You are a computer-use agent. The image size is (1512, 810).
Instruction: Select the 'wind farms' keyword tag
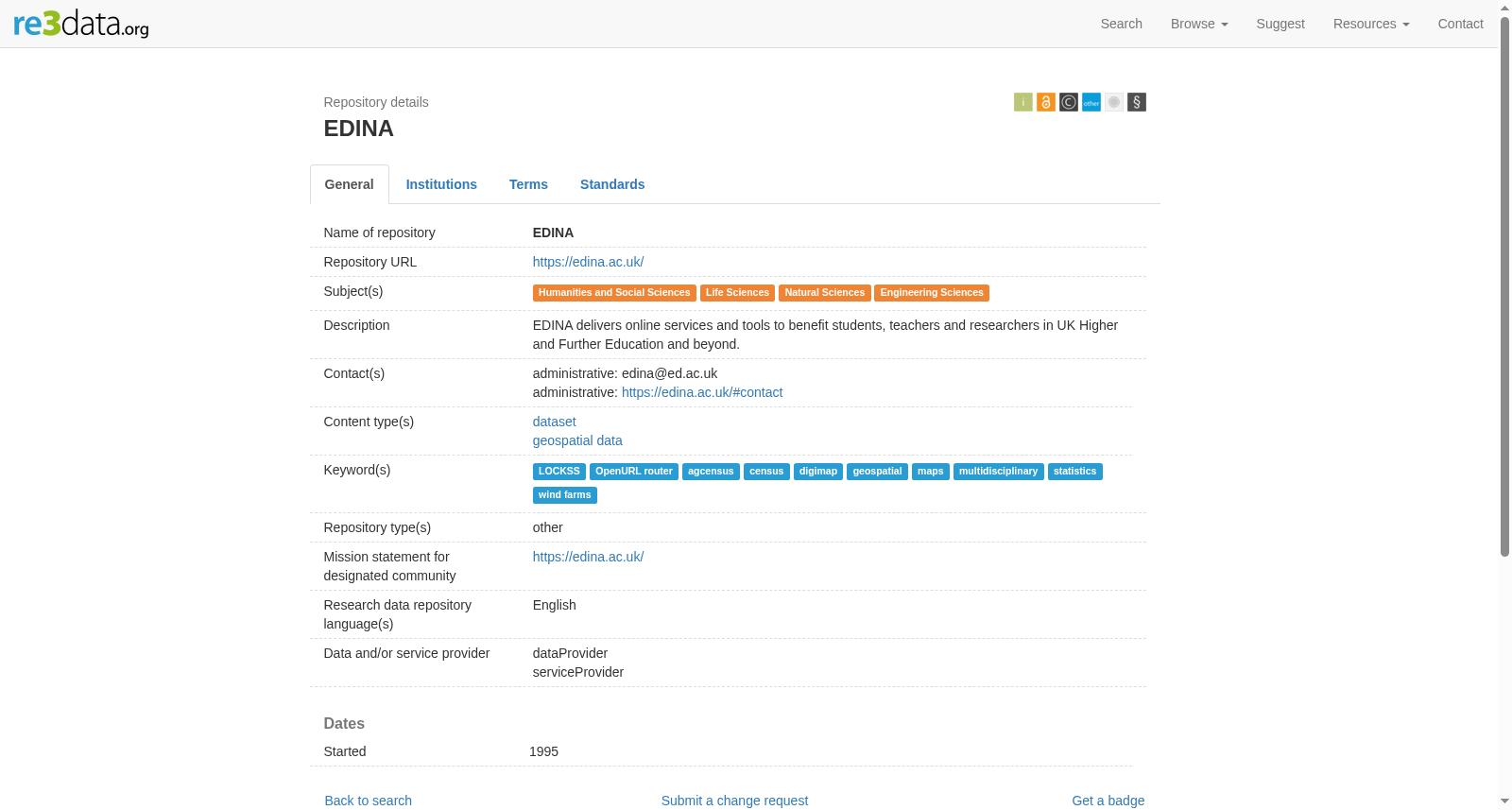565,495
